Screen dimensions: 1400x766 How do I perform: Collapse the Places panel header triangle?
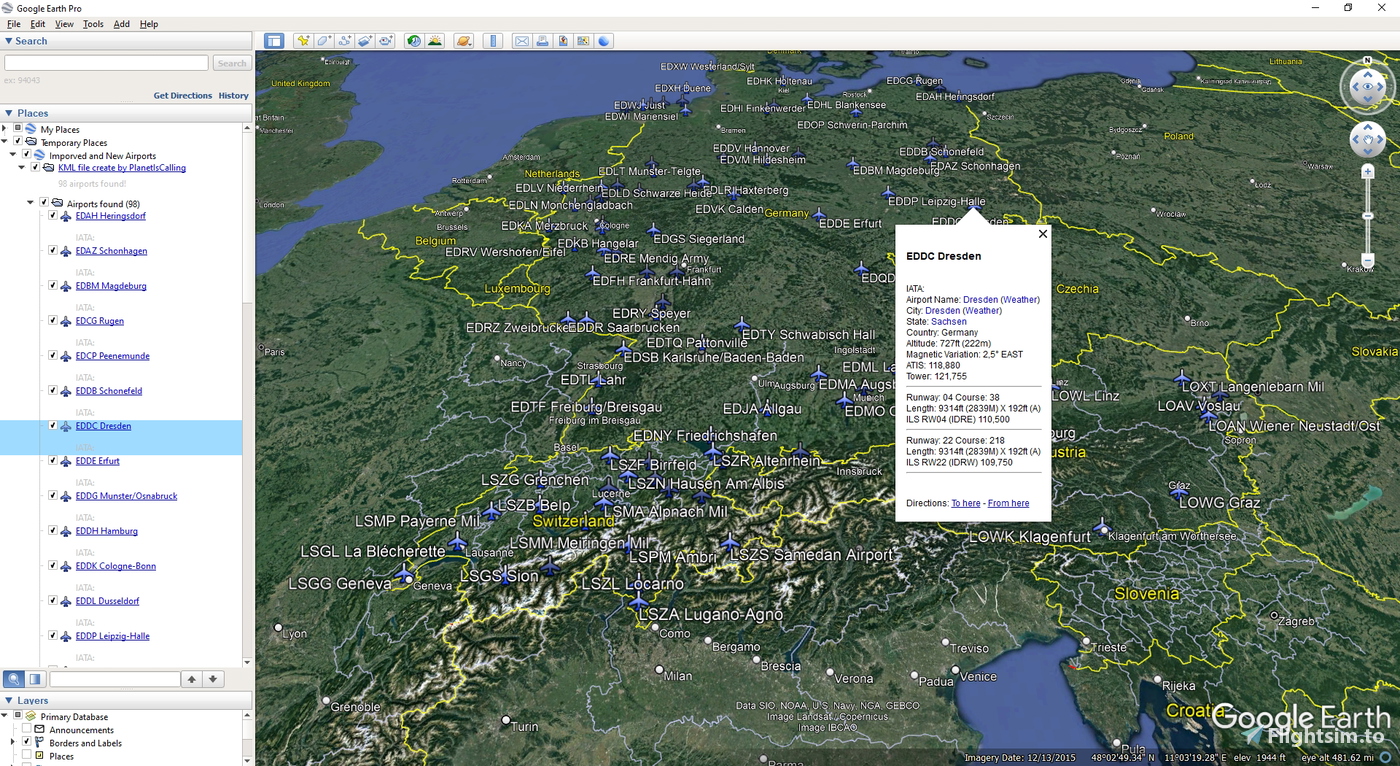click(9, 113)
